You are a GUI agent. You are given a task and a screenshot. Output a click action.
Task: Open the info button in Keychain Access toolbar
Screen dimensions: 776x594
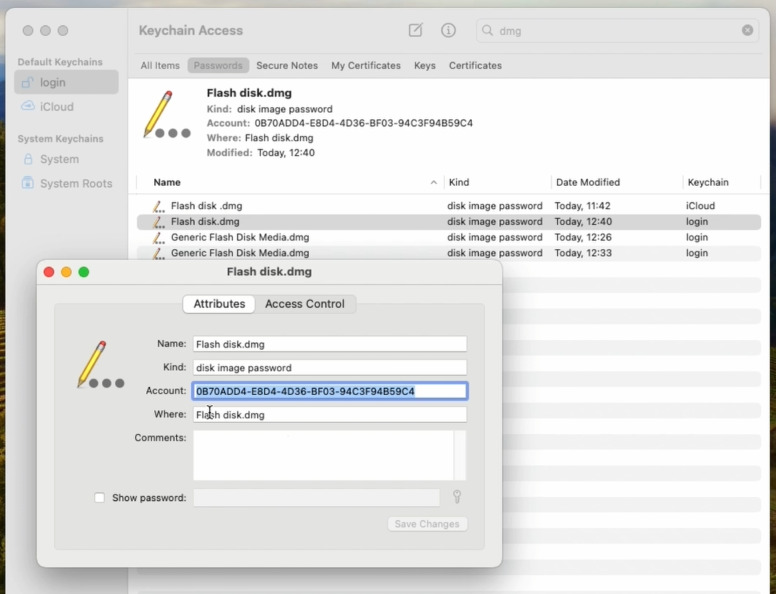448,30
